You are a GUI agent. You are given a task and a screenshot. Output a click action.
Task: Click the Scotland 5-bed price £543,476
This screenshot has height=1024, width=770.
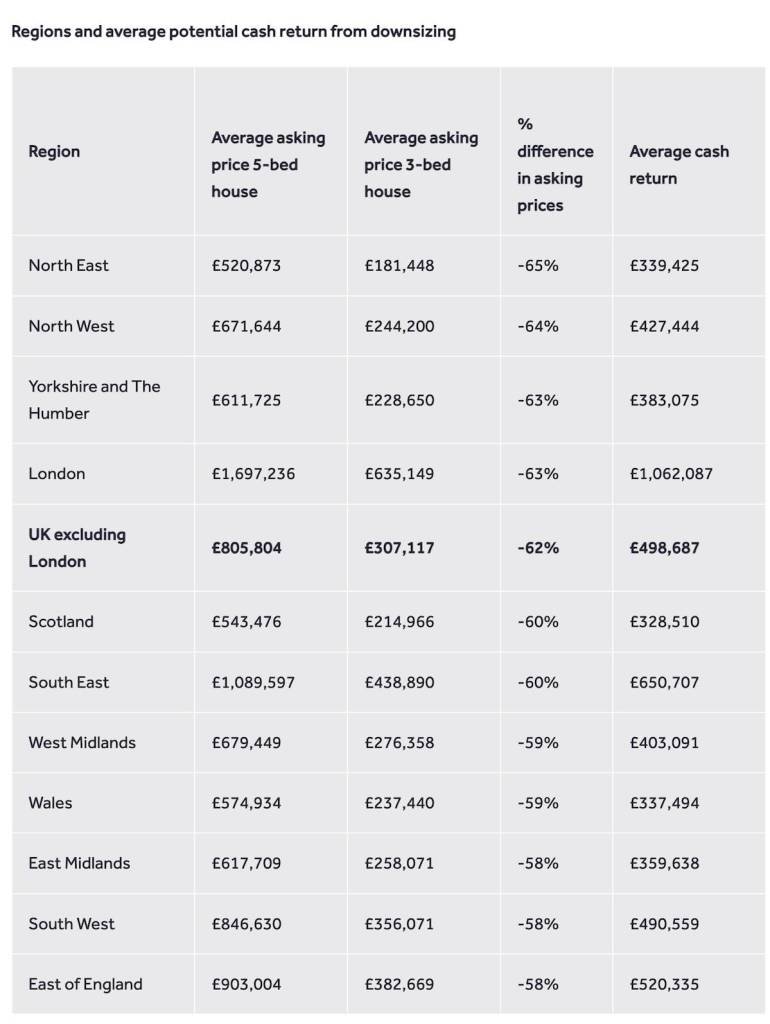pyautogui.click(x=246, y=621)
